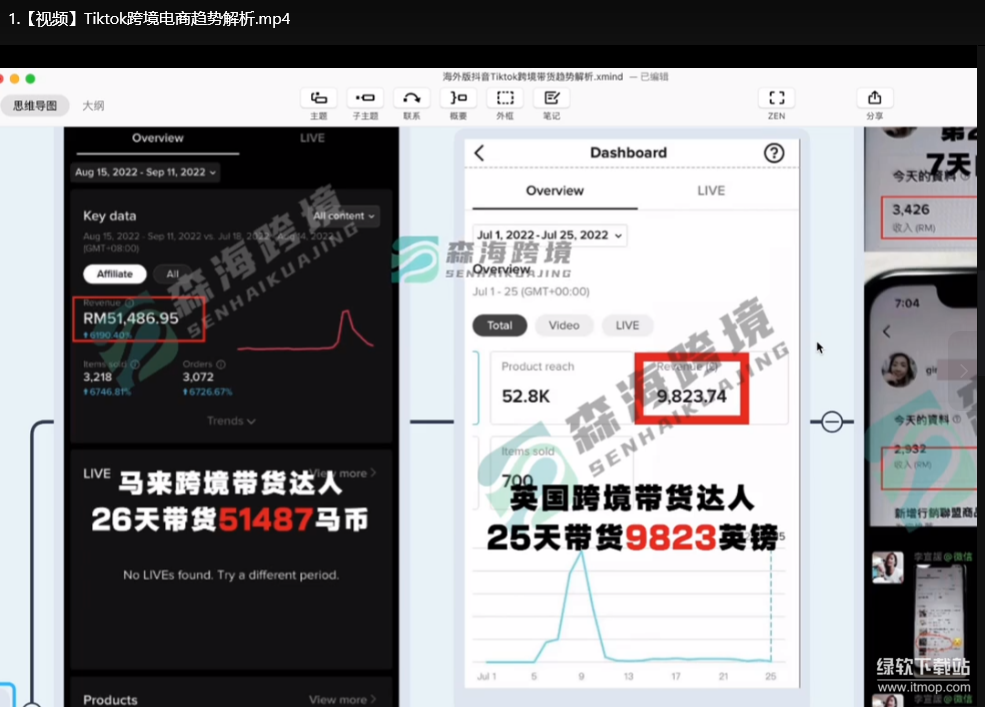
Task: Expand the Trends section
Action: (231, 421)
